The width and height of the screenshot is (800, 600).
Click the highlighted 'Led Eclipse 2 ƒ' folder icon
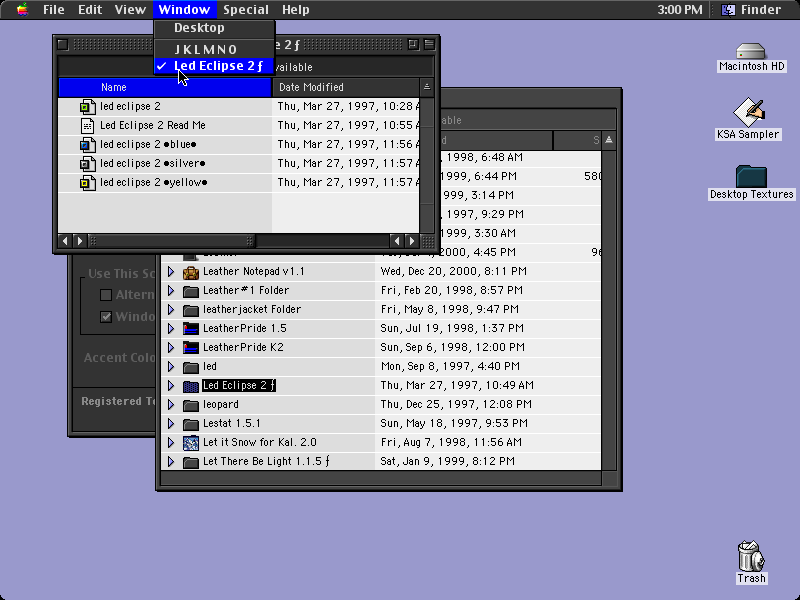tap(191, 386)
